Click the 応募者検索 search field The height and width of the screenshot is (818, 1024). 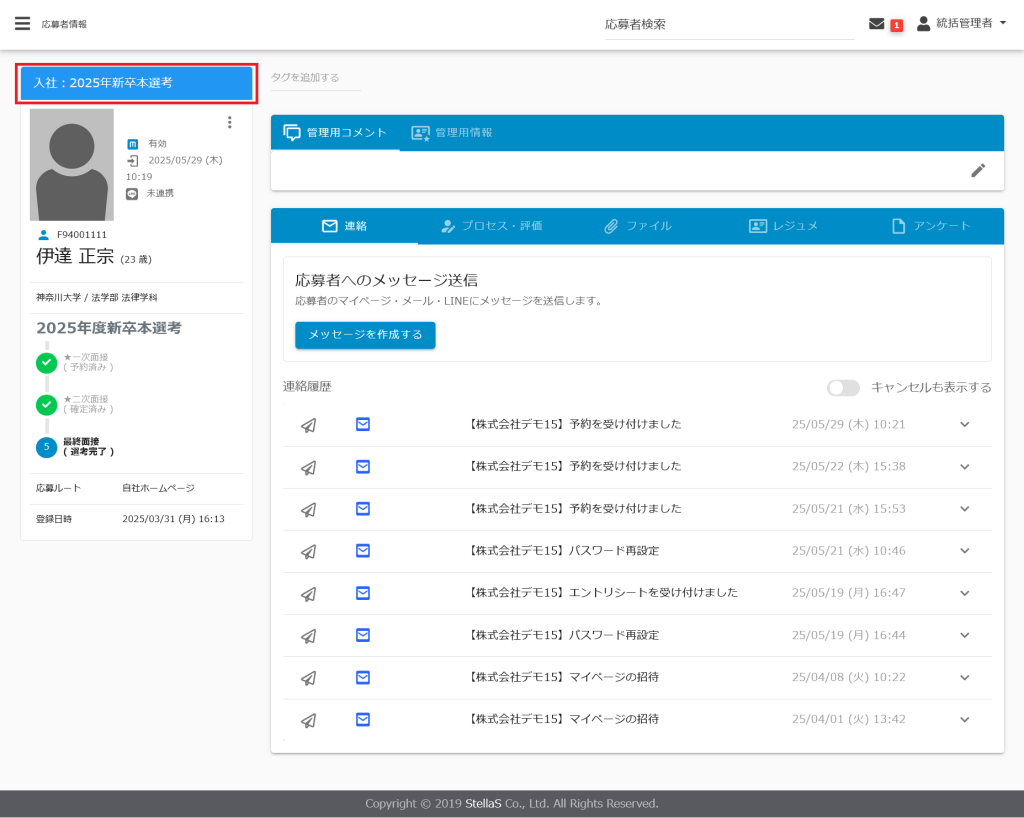(x=728, y=25)
